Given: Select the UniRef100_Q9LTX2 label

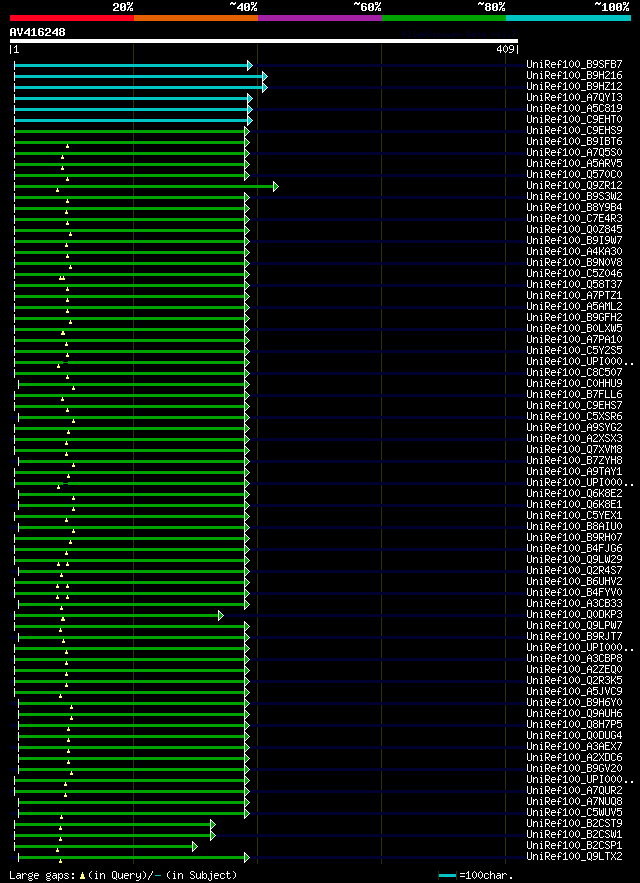Looking at the screenshot, I should (574, 856).
